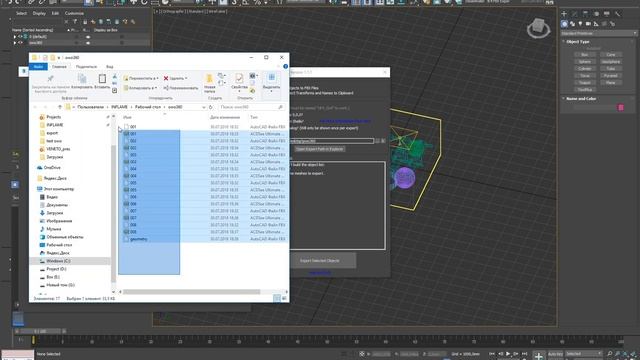
Task: Select the geometry file in the list
Action: click(138, 239)
